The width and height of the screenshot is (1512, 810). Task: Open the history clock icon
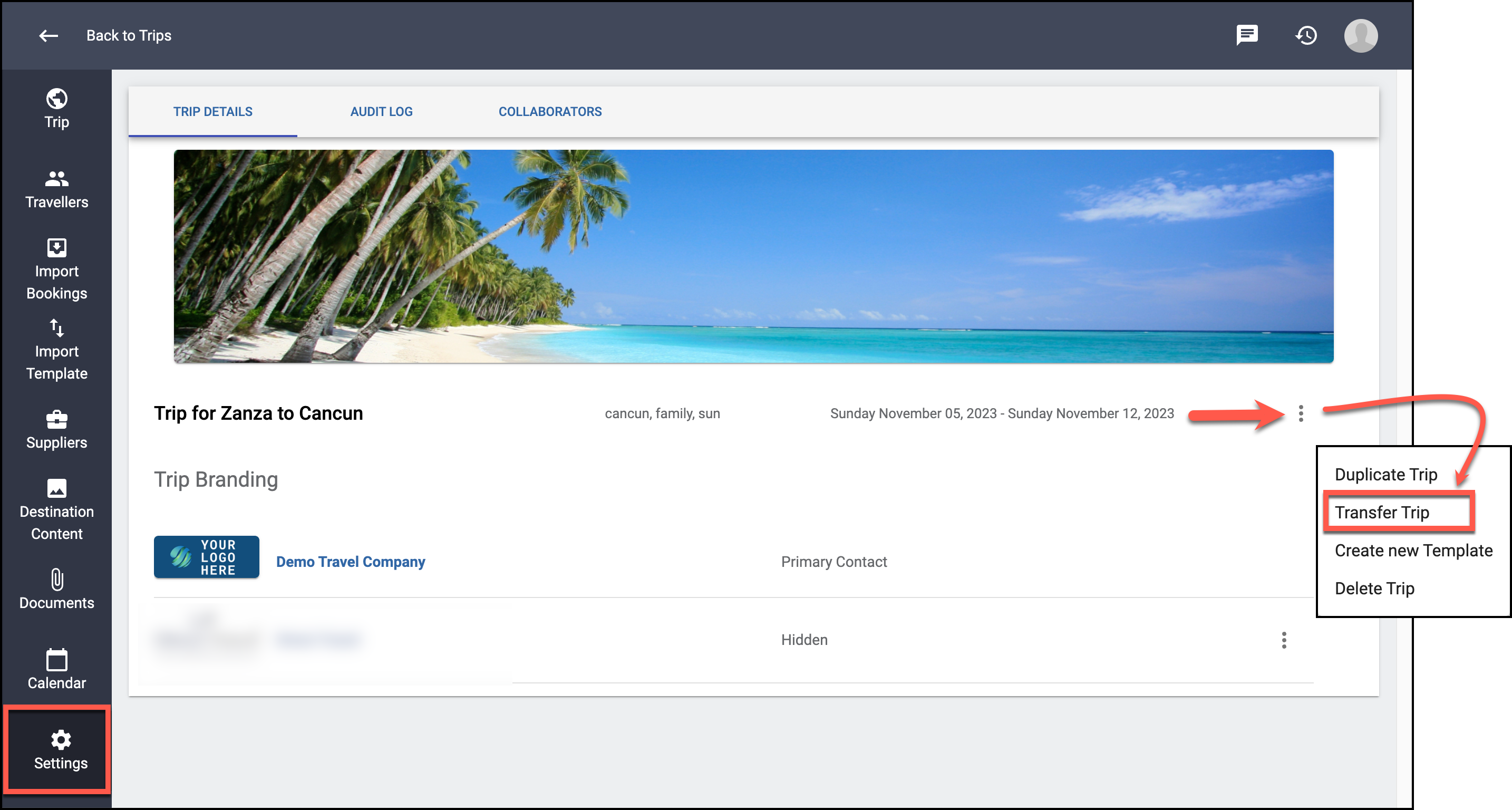(x=1306, y=35)
